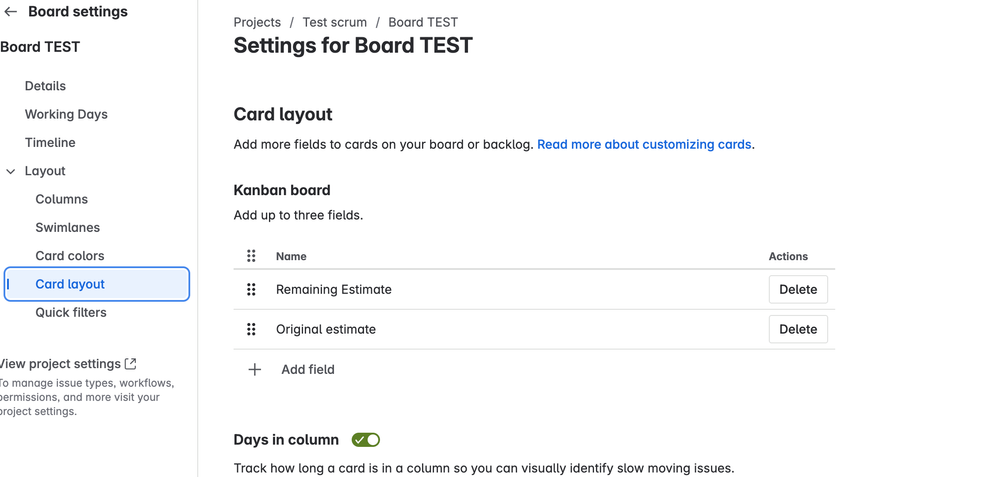
Task: Click drag handle icon for Original estimate row
Action: [251, 329]
